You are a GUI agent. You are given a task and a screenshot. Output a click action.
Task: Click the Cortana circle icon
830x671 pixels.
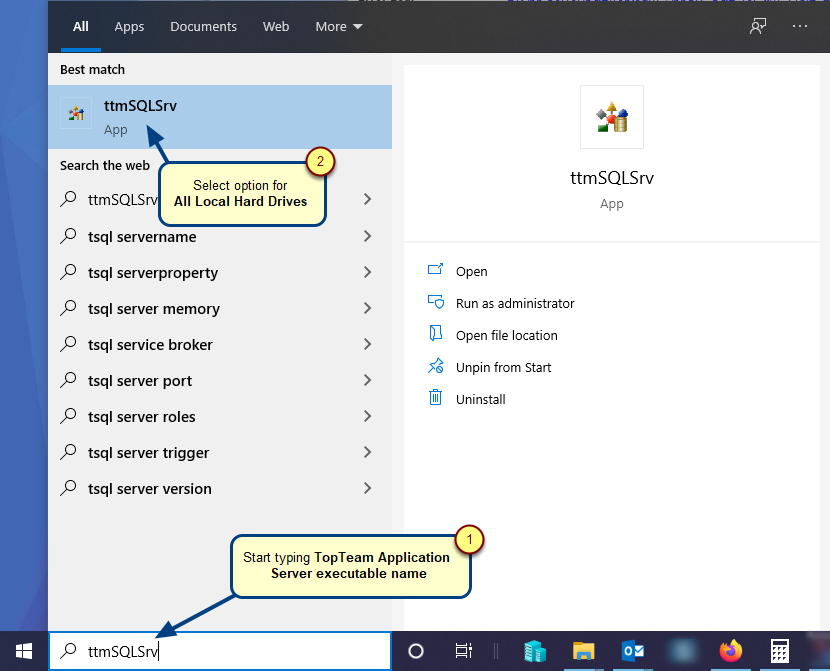coord(416,651)
